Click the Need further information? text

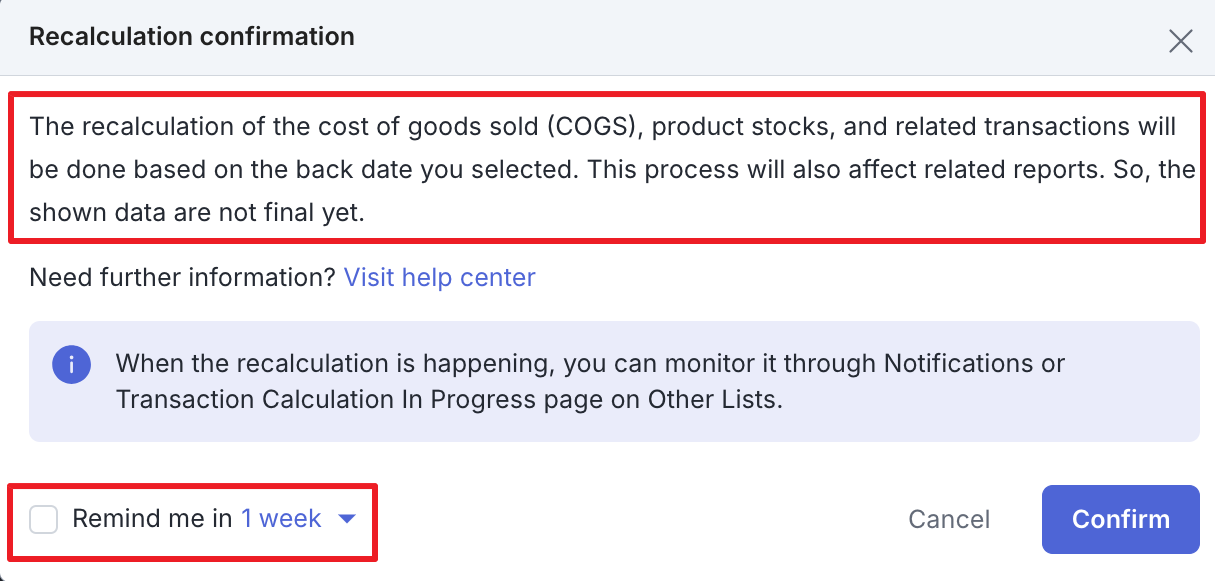click(x=182, y=277)
